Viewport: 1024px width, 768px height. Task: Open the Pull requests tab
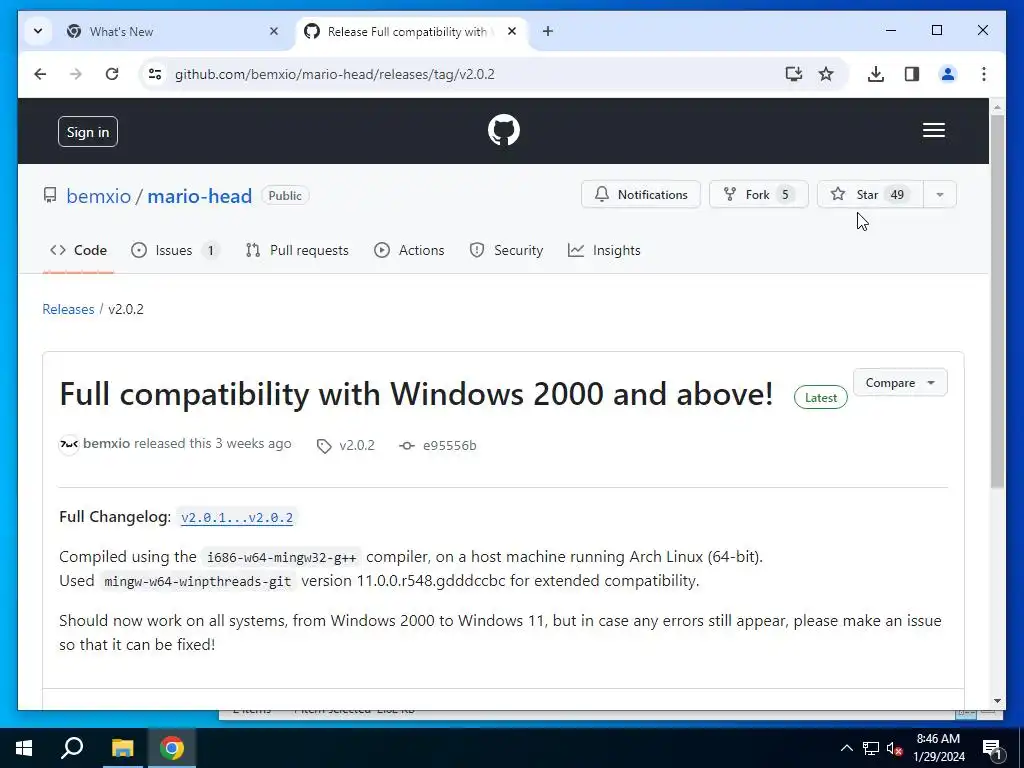(x=297, y=250)
